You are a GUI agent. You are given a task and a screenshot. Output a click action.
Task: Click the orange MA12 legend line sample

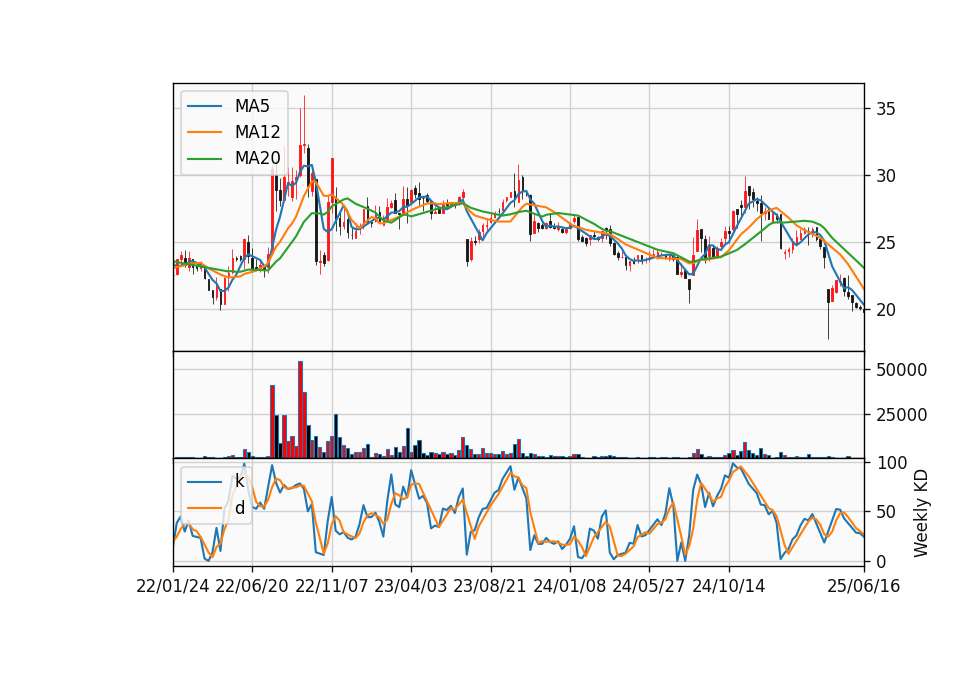[x=204, y=132]
